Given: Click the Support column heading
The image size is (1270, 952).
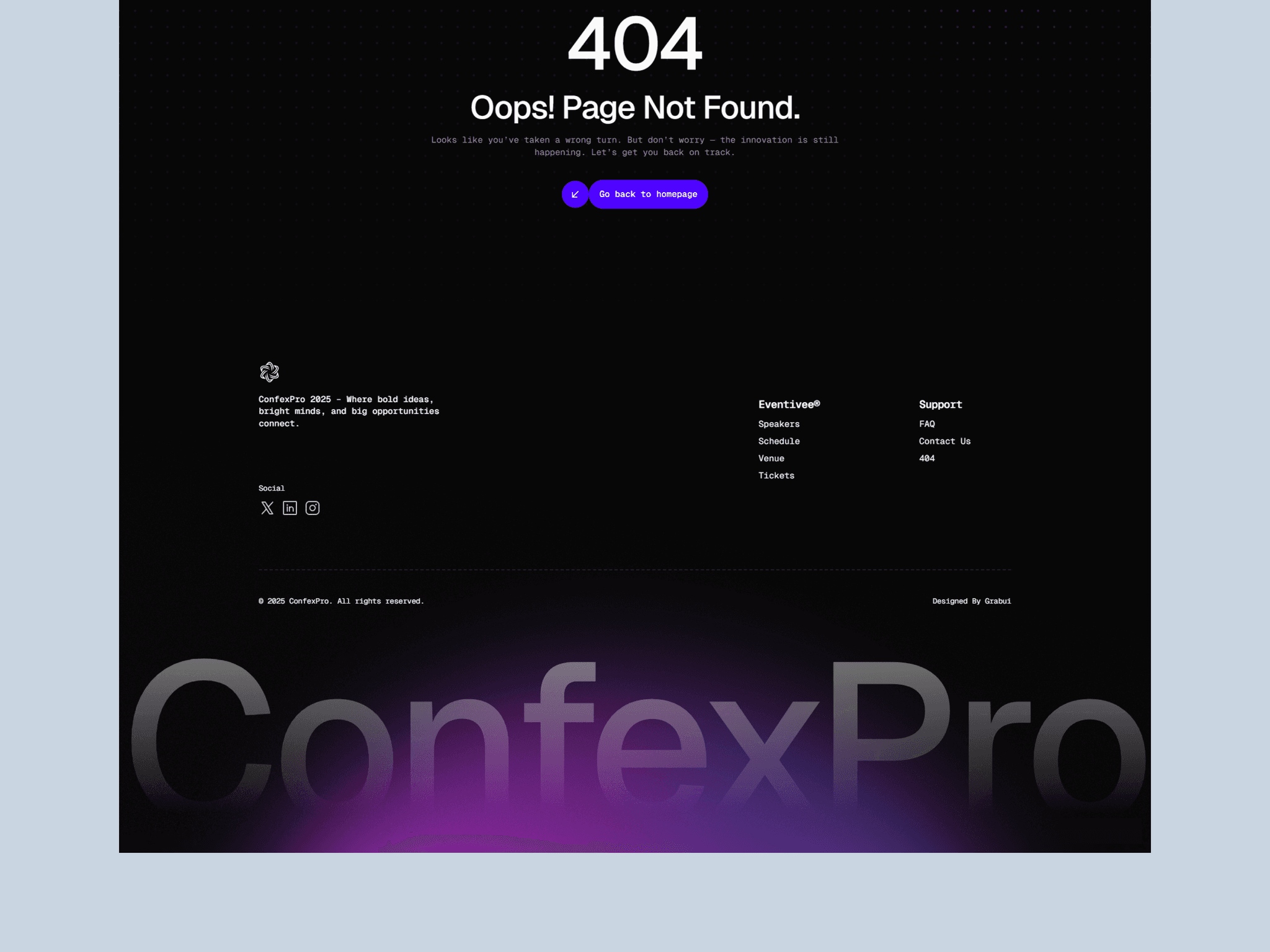Looking at the screenshot, I should click(941, 404).
